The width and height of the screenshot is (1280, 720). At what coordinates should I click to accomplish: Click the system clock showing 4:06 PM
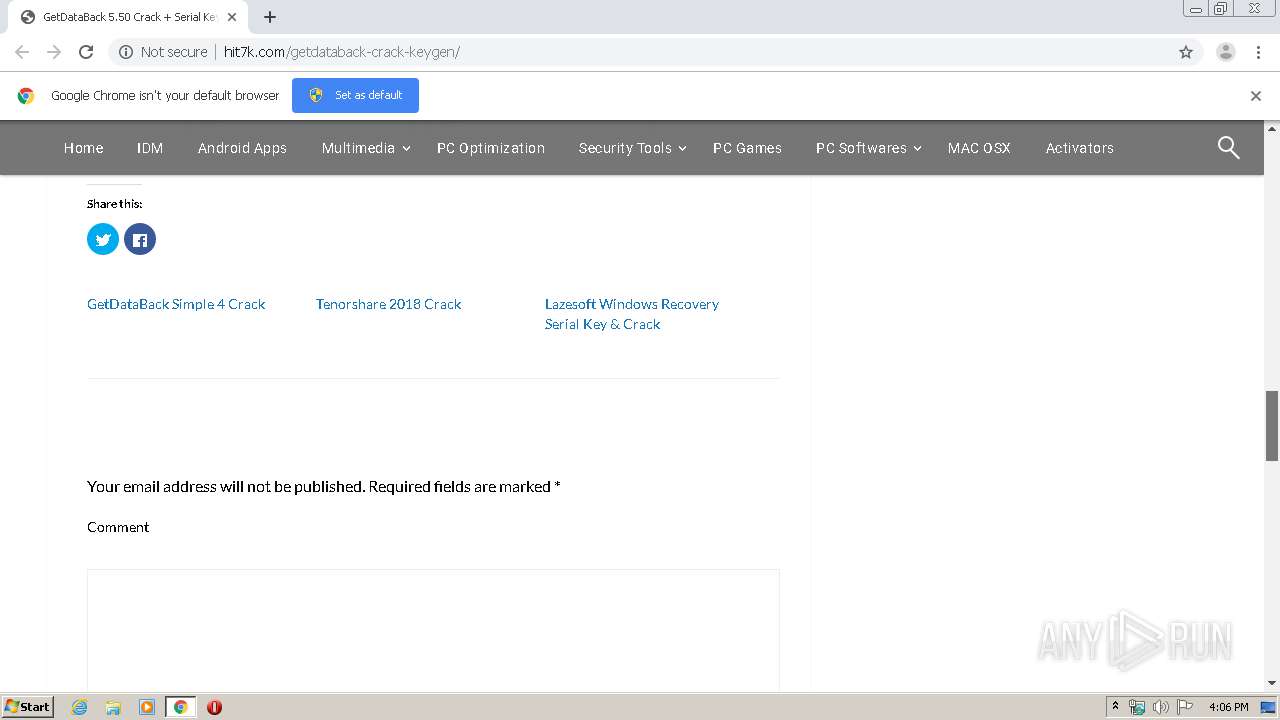1228,707
